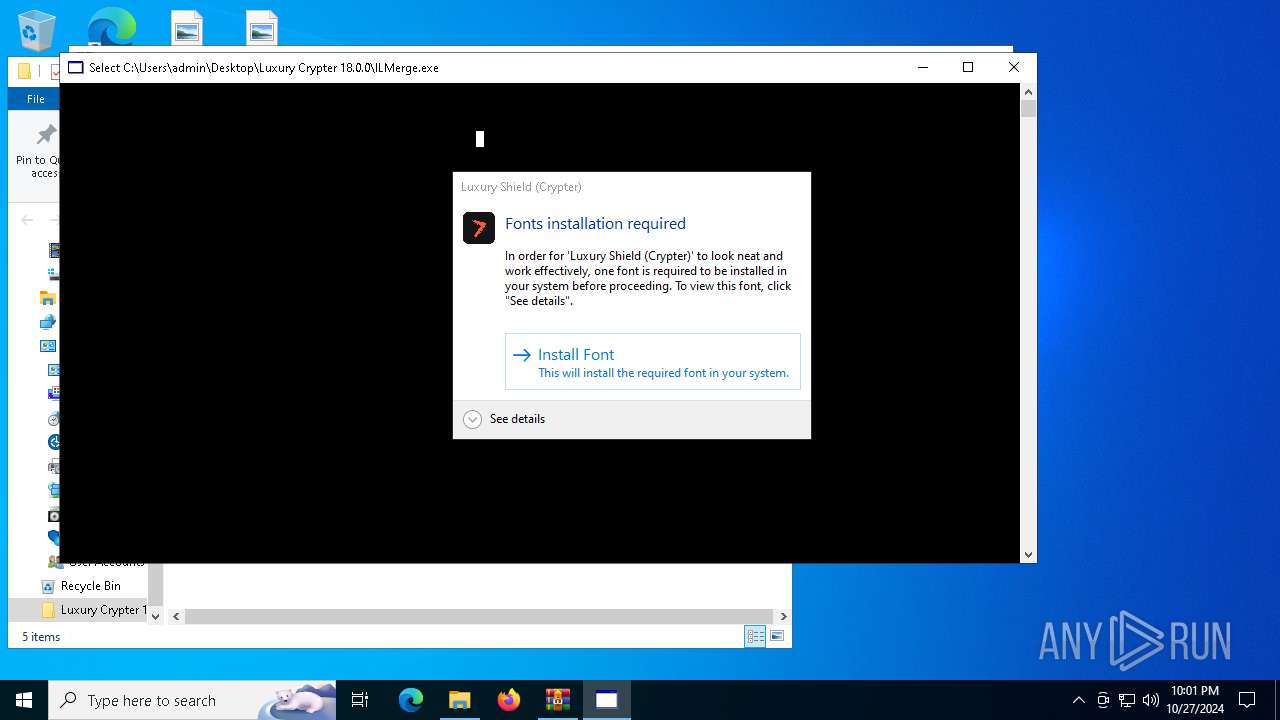1280x720 pixels.
Task: Open the File tab in File Explorer
Action: tap(35, 99)
